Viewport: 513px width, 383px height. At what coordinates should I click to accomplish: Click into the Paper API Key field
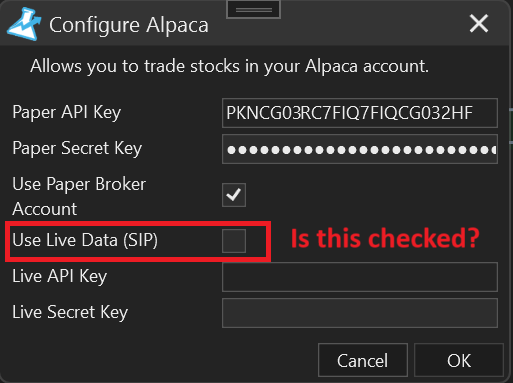coord(360,113)
